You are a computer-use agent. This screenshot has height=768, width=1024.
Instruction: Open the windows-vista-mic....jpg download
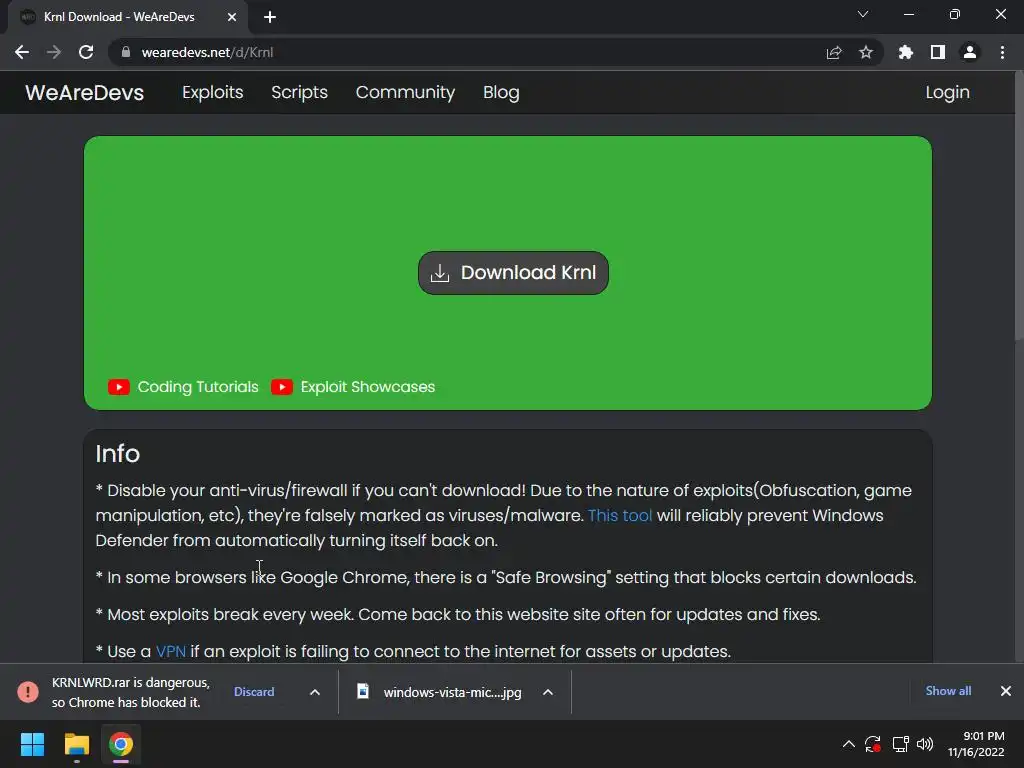click(453, 692)
